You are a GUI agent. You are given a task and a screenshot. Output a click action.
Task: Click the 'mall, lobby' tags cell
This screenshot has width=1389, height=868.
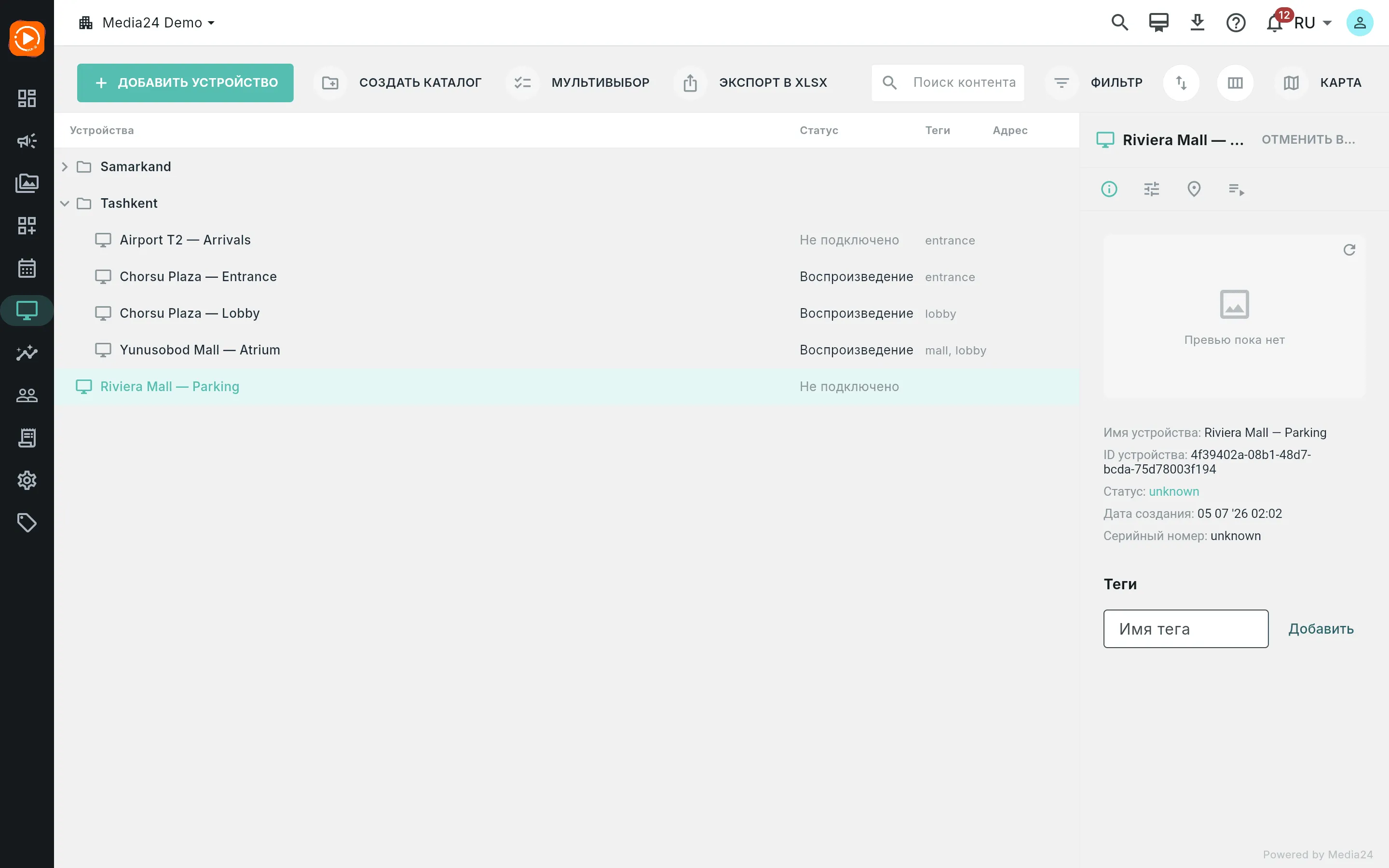point(955,350)
